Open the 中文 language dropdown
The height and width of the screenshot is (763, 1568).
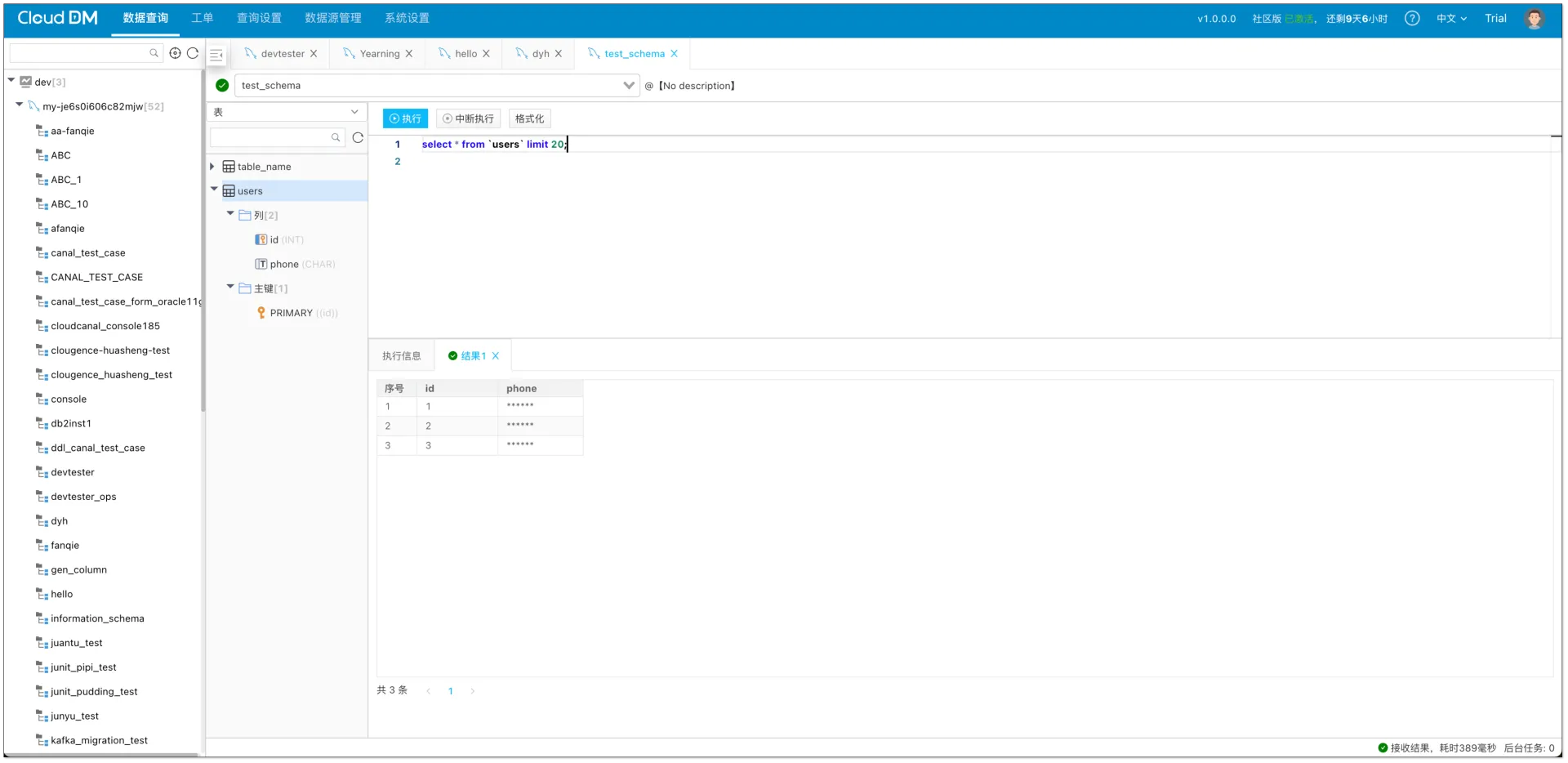(1452, 18)
